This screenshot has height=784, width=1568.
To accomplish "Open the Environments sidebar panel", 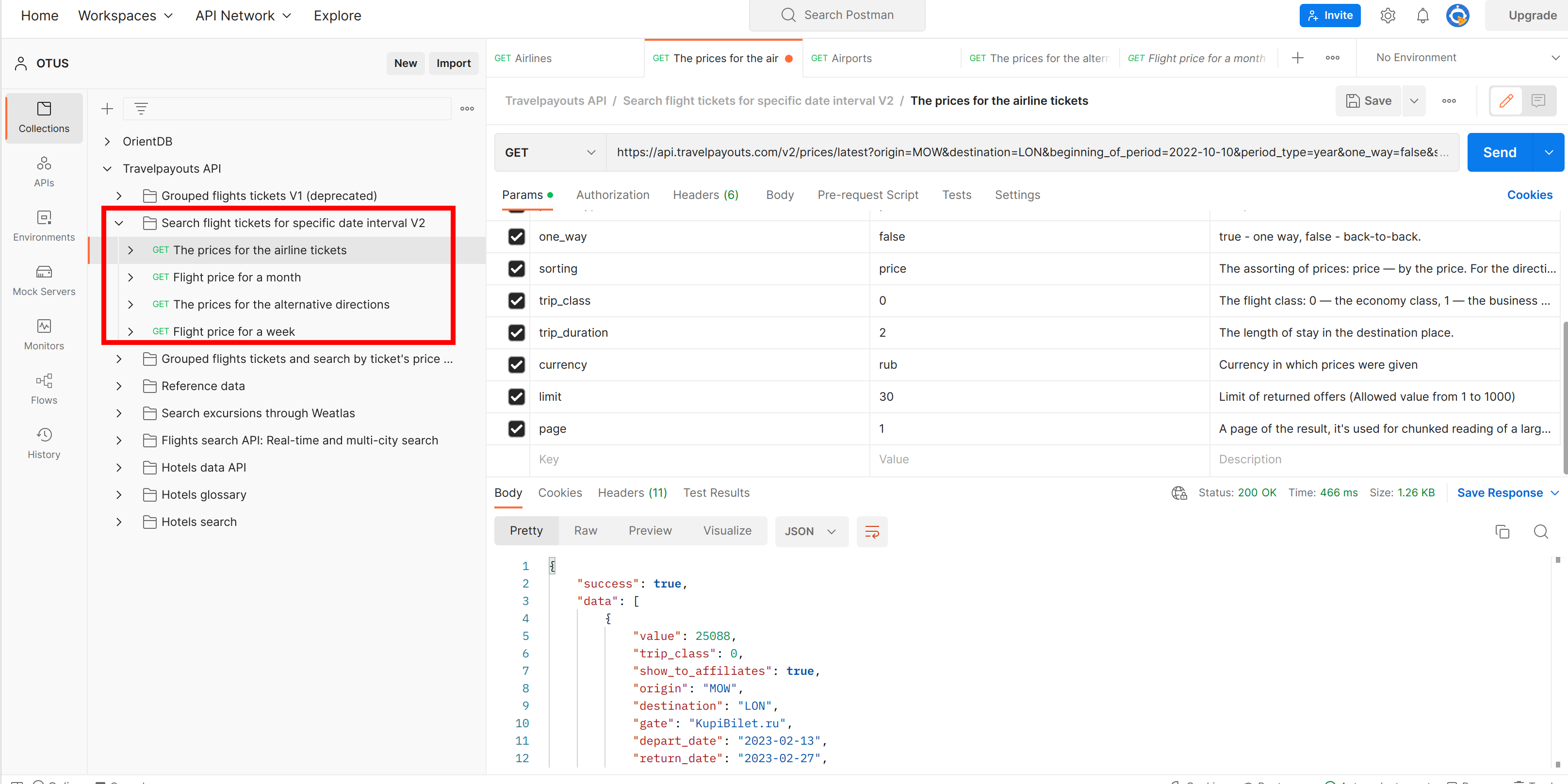I will [x=44, y=226].
